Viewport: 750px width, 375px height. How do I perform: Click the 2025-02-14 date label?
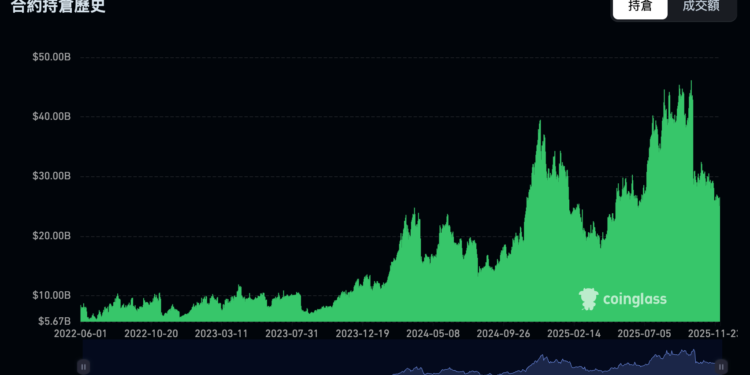tap(574, 333)
